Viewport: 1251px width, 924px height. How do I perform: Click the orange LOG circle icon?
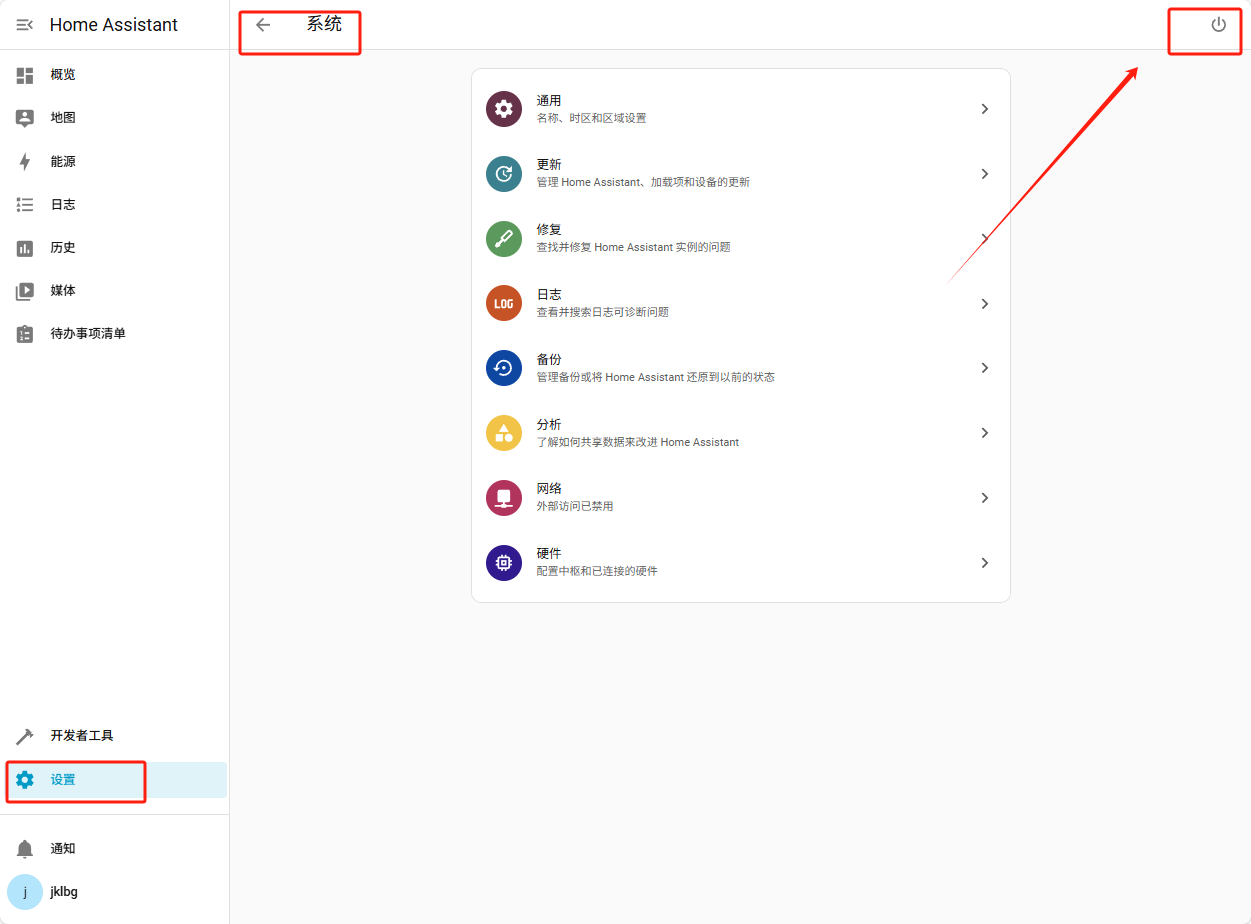point(504,303)
